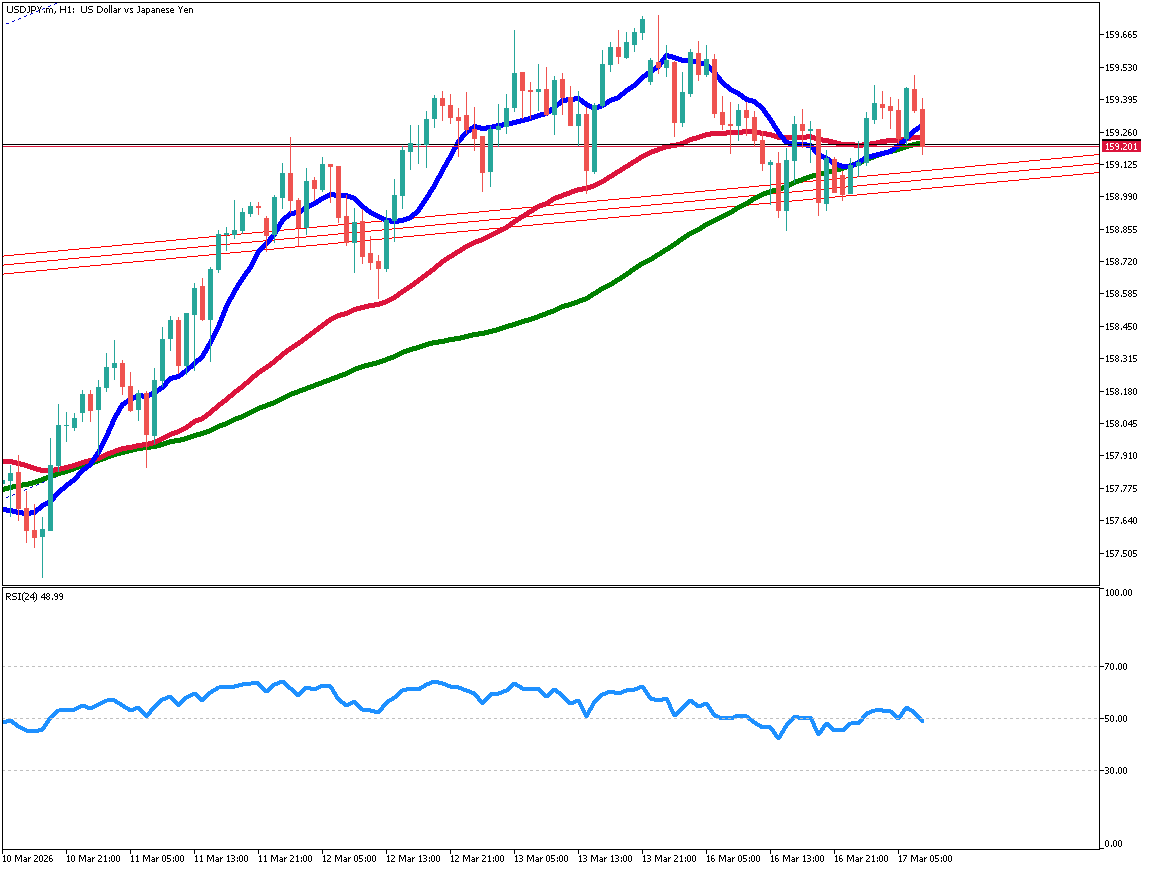Click the 10 Mar 2026 date label
The image size is (1152, 870).
tap(28, 858)
